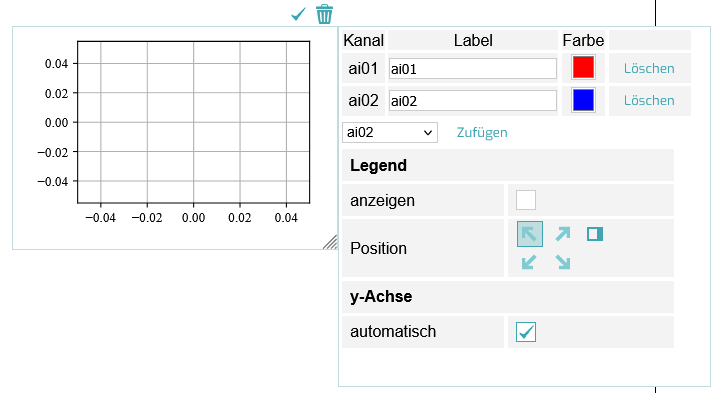Set legend position to top-left arrow
Image resolution: width=723 pixels, height=393 pixels.
click(x=529, y=234)
